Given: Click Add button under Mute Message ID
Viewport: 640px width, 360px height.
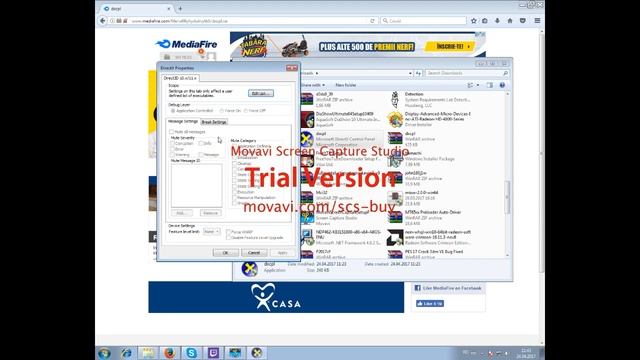Looking at the screenshot, I should [181, 213].
